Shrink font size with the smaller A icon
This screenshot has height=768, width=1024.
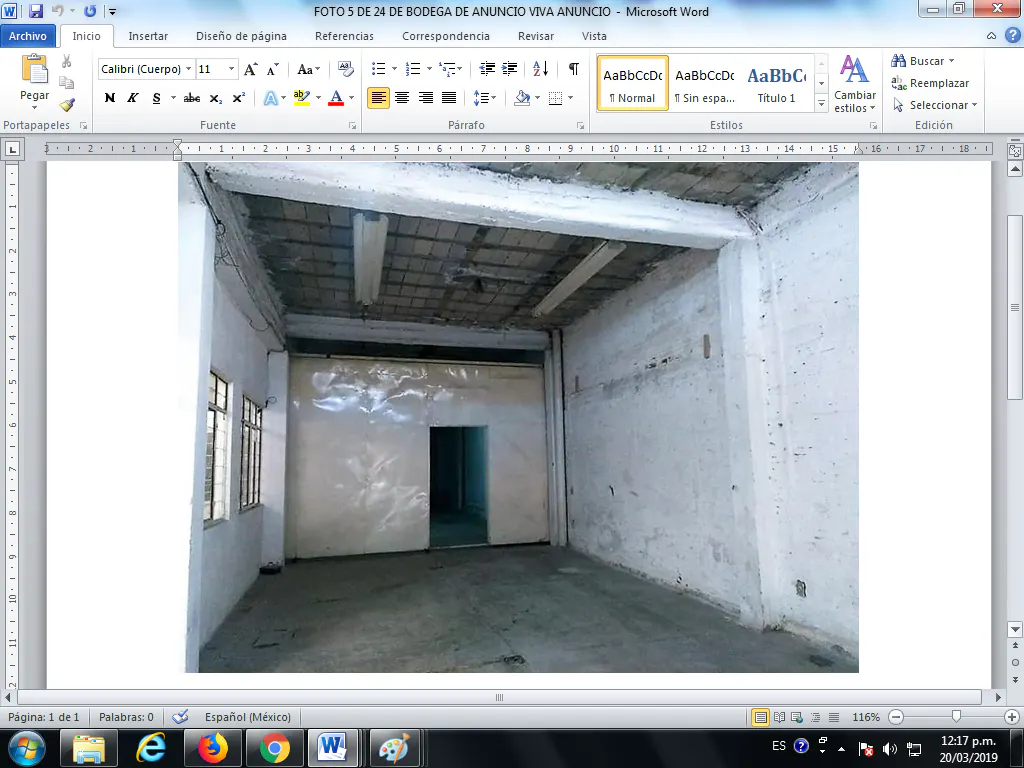(273, 69)
